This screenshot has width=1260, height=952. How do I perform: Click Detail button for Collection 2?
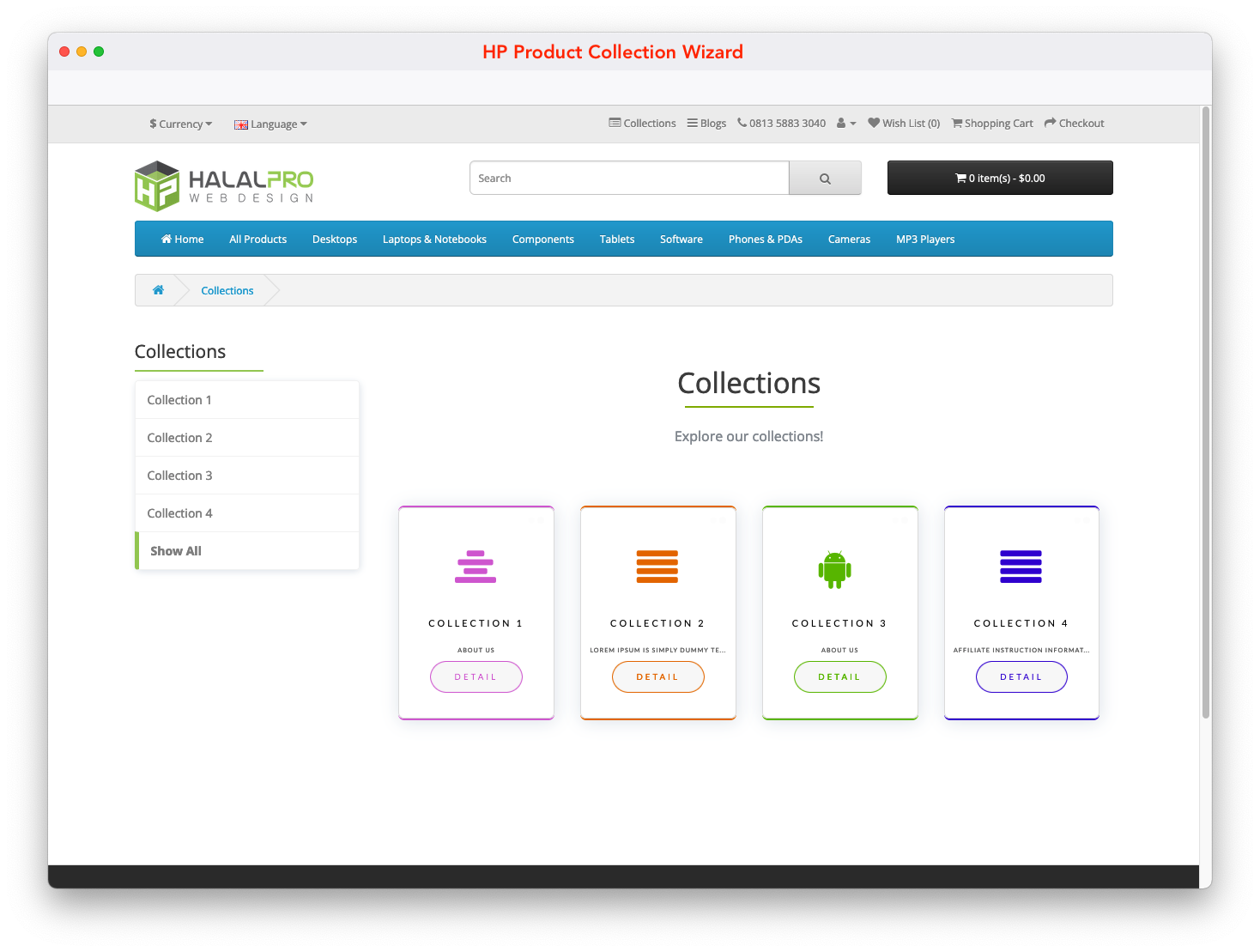(657, 677)
